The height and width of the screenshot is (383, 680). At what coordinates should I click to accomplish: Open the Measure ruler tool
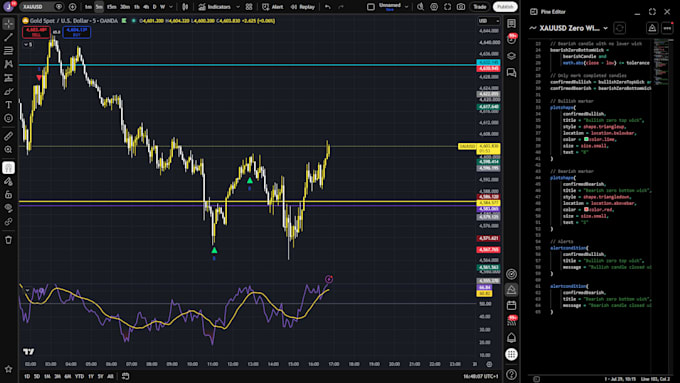tap(8, 136)
